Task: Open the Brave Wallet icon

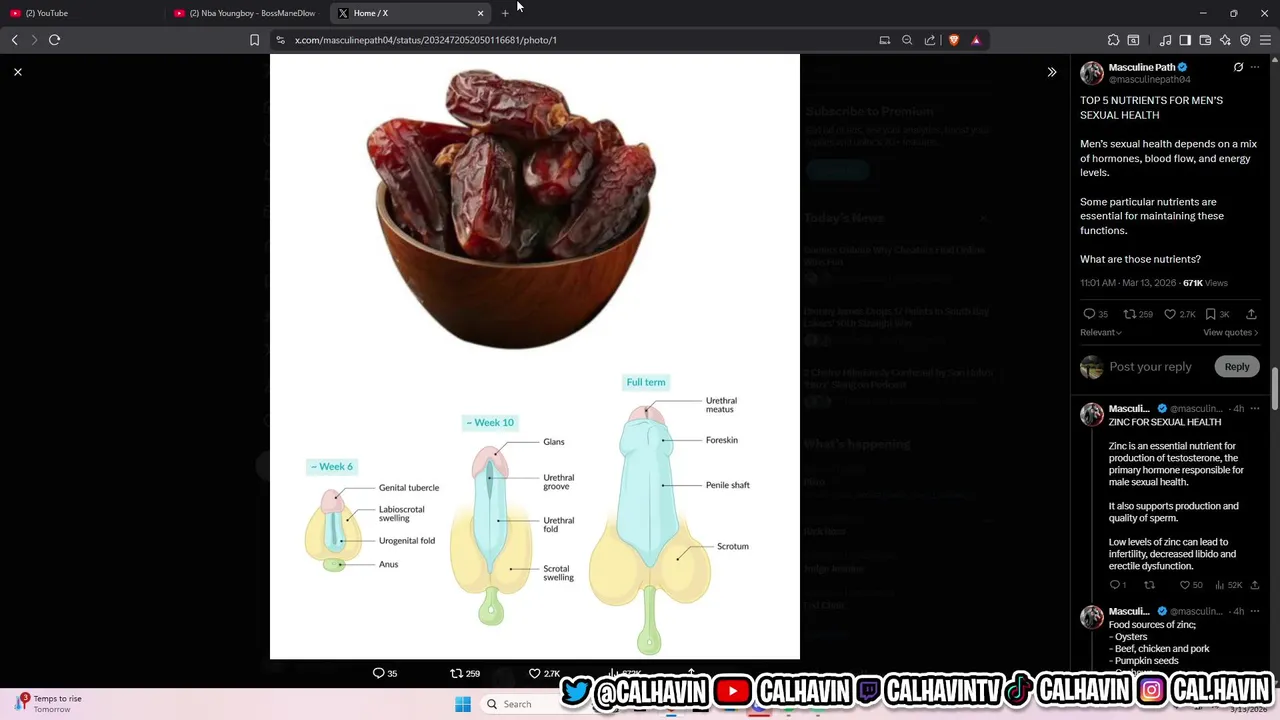Action: [1205, 40]
